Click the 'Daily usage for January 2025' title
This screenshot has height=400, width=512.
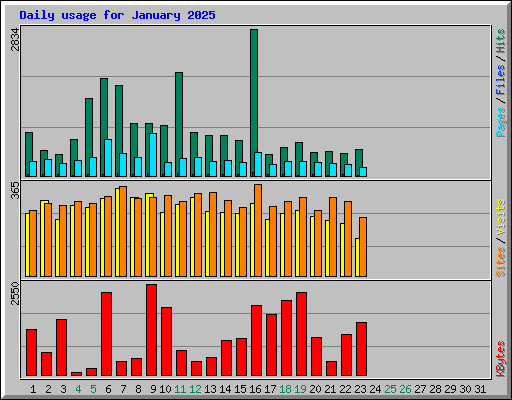pos(117,15)
